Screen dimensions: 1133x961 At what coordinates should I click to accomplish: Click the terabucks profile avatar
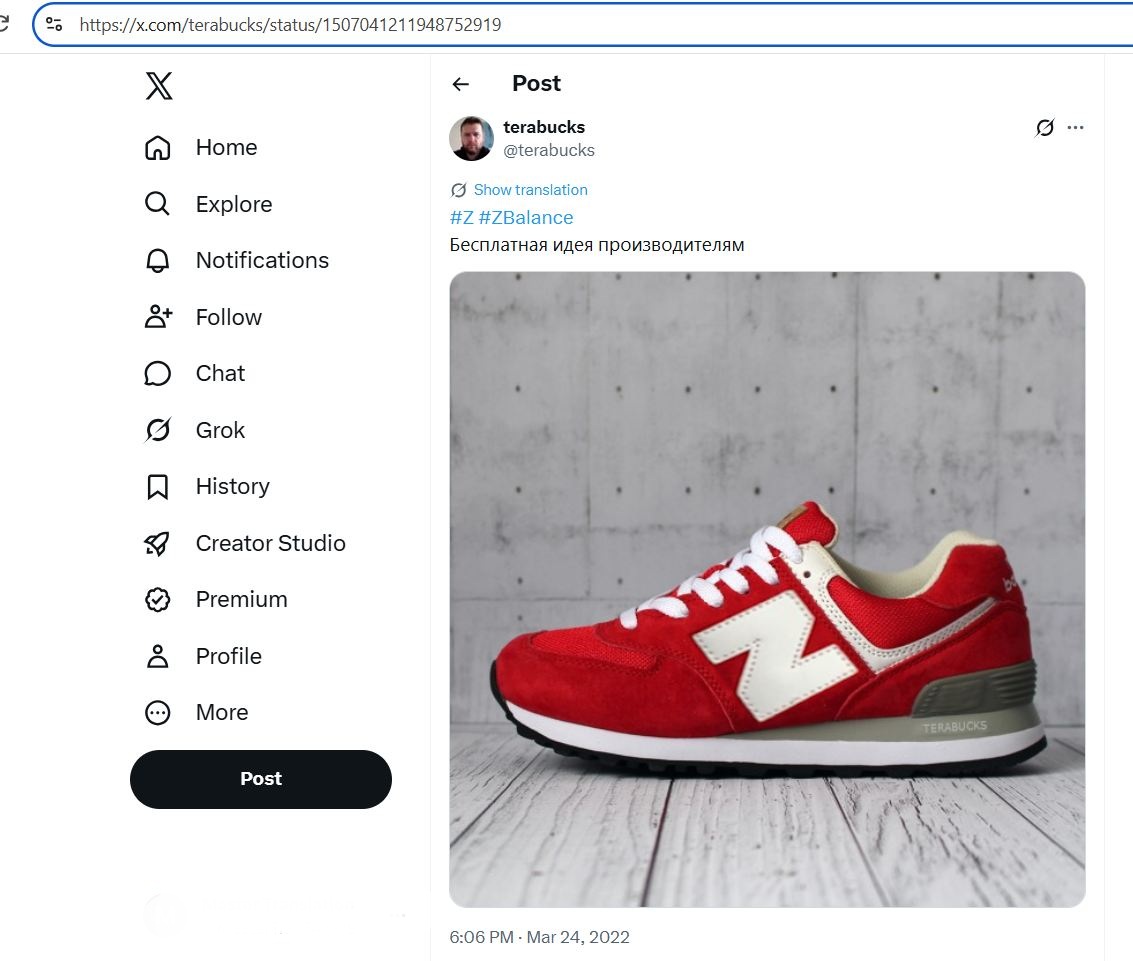pyautogui.click(x=471, y=138)
